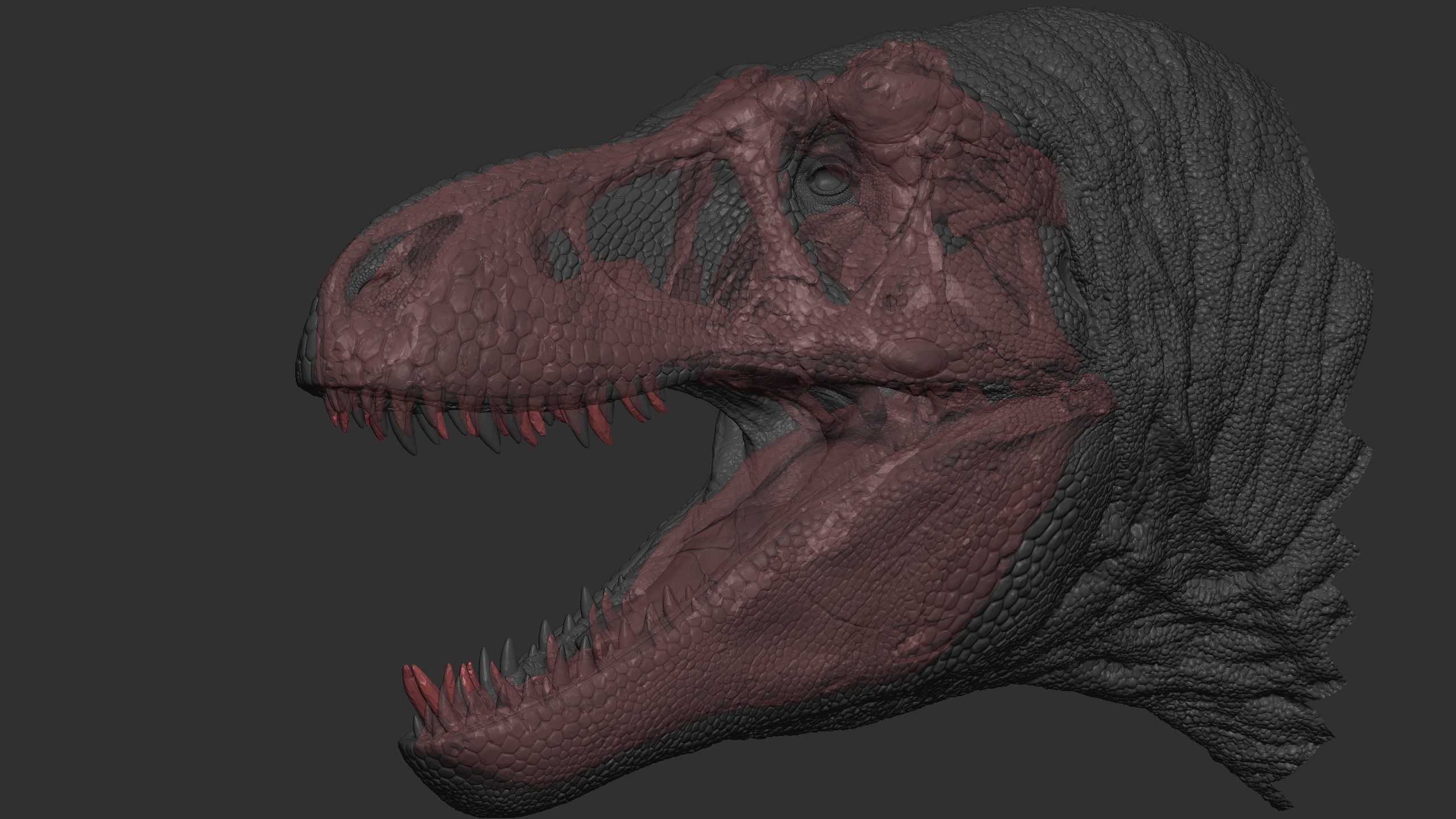This screenshot has width=1456, height=819.
Task: Select the dinosaur's eye on the model
Action: (x=828, y=182)
